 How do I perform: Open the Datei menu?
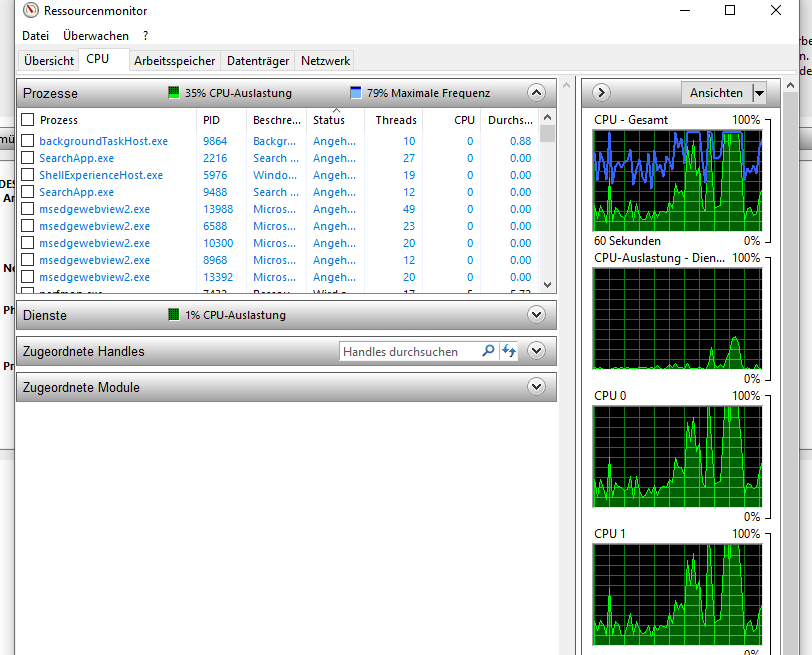pos(35,36)
